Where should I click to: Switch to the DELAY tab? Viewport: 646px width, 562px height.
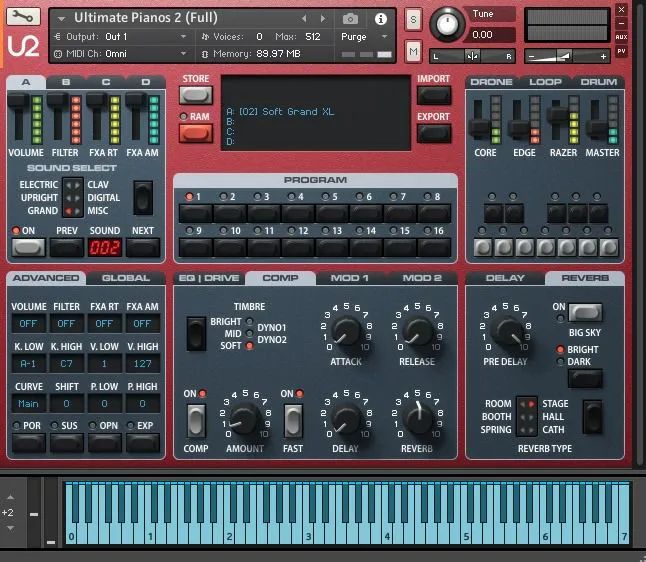(505, 278)
